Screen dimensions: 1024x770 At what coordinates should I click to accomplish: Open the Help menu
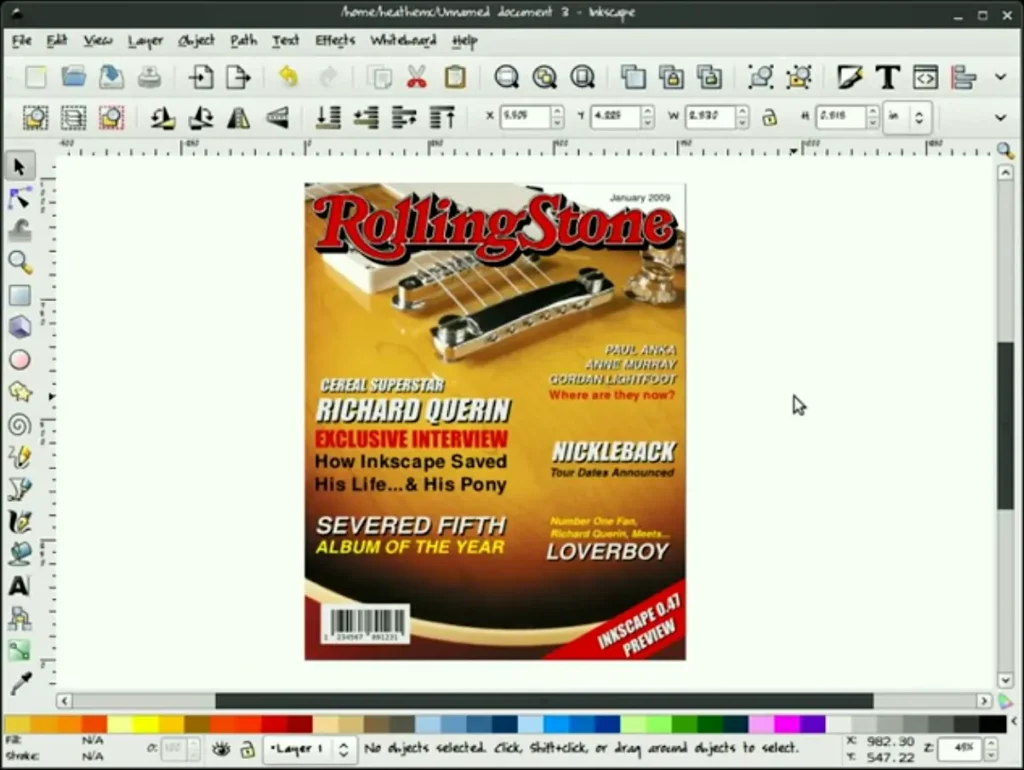[x=464, y=41]
